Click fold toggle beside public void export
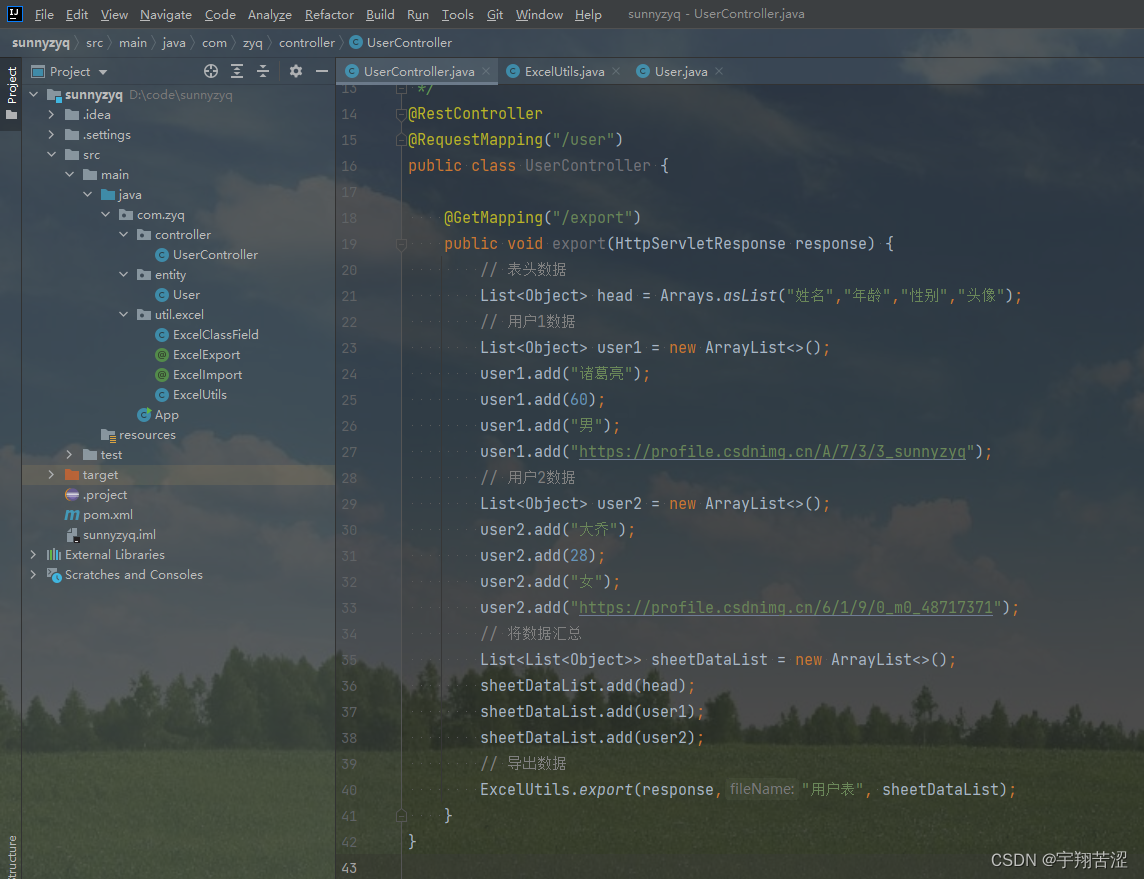Screen dimensions: 1144x879 401,244
